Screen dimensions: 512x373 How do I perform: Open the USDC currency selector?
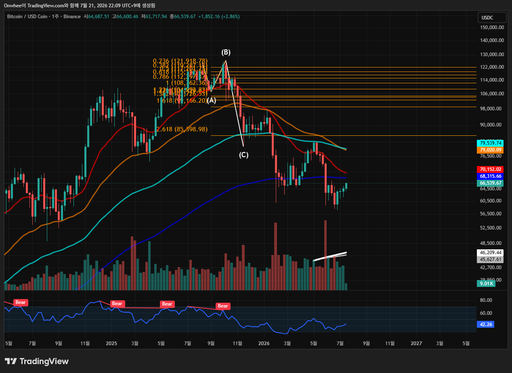tap(491, 18)
